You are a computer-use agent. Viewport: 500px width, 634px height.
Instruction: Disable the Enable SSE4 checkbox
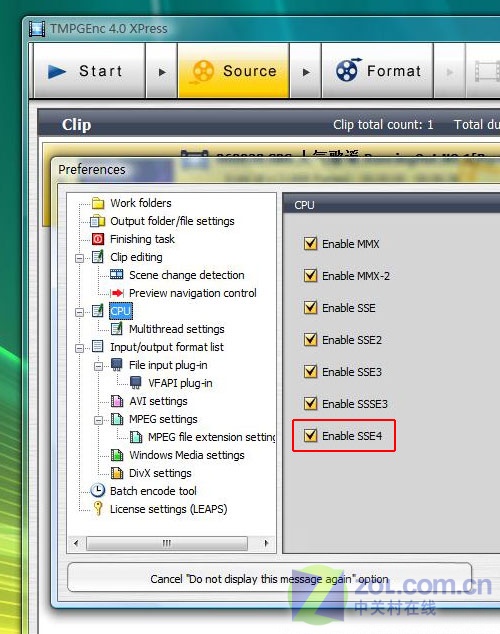coord(310,435)
